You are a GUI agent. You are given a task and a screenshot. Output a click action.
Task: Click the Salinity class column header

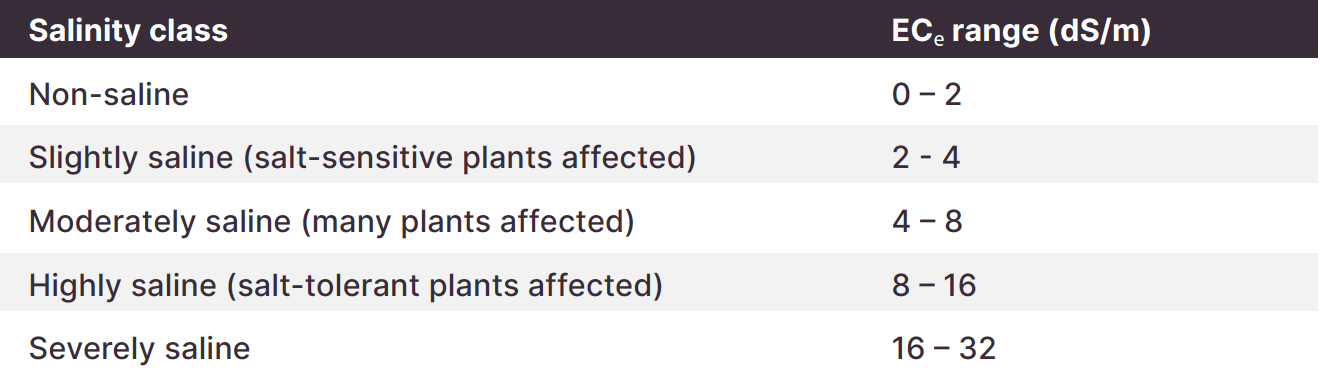click(x=128, y=31)
